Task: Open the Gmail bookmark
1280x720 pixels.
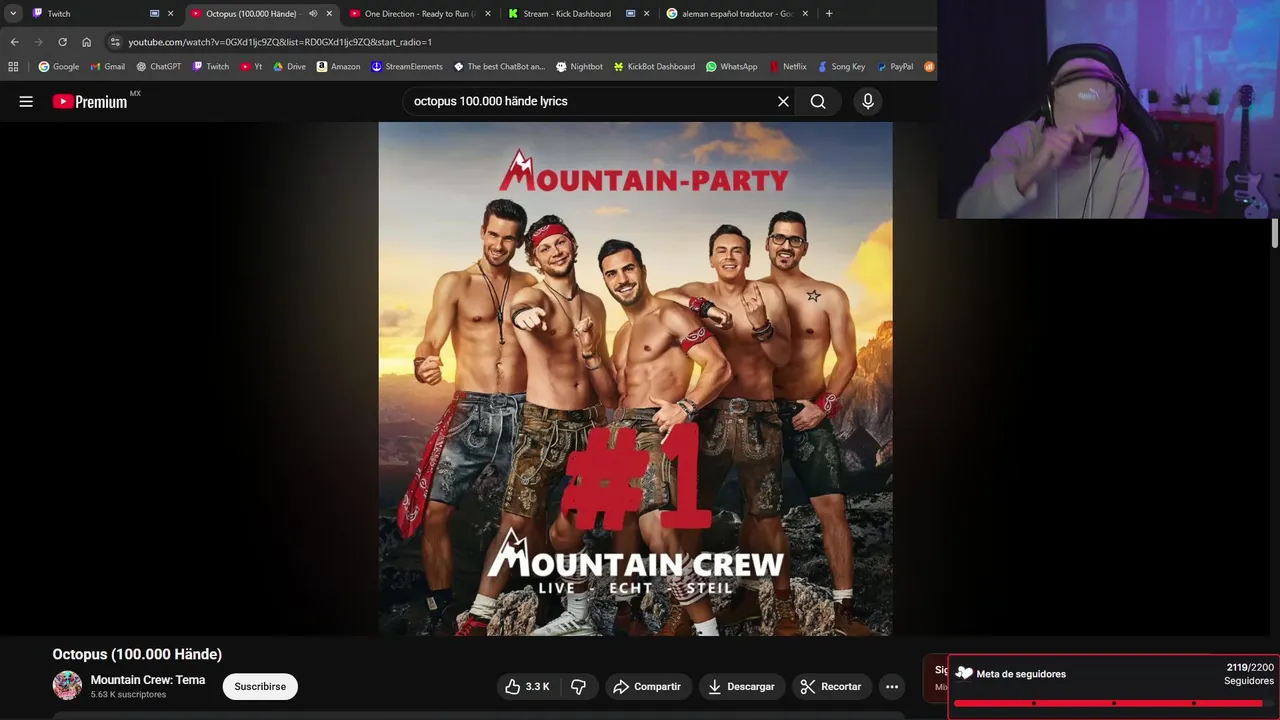Action: (107, 67)
